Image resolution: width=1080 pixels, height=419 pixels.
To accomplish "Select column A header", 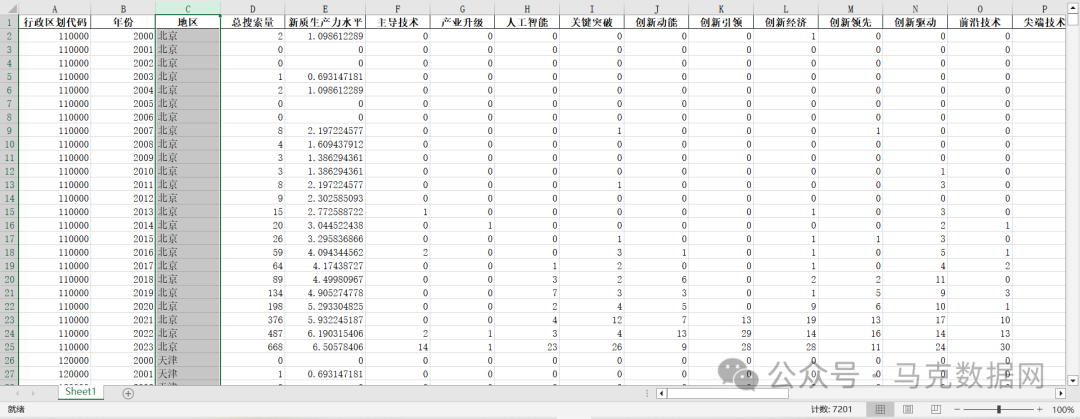I will point(54,8).
